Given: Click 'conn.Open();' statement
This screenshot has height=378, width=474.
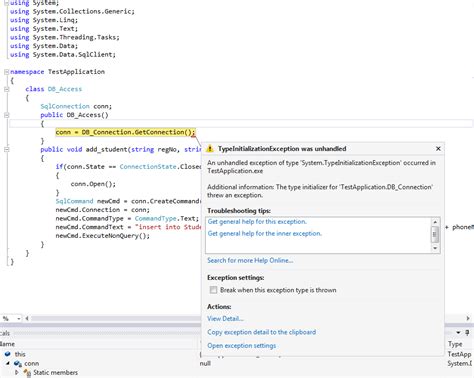Looking at the screenshot, I should (93, 184).
